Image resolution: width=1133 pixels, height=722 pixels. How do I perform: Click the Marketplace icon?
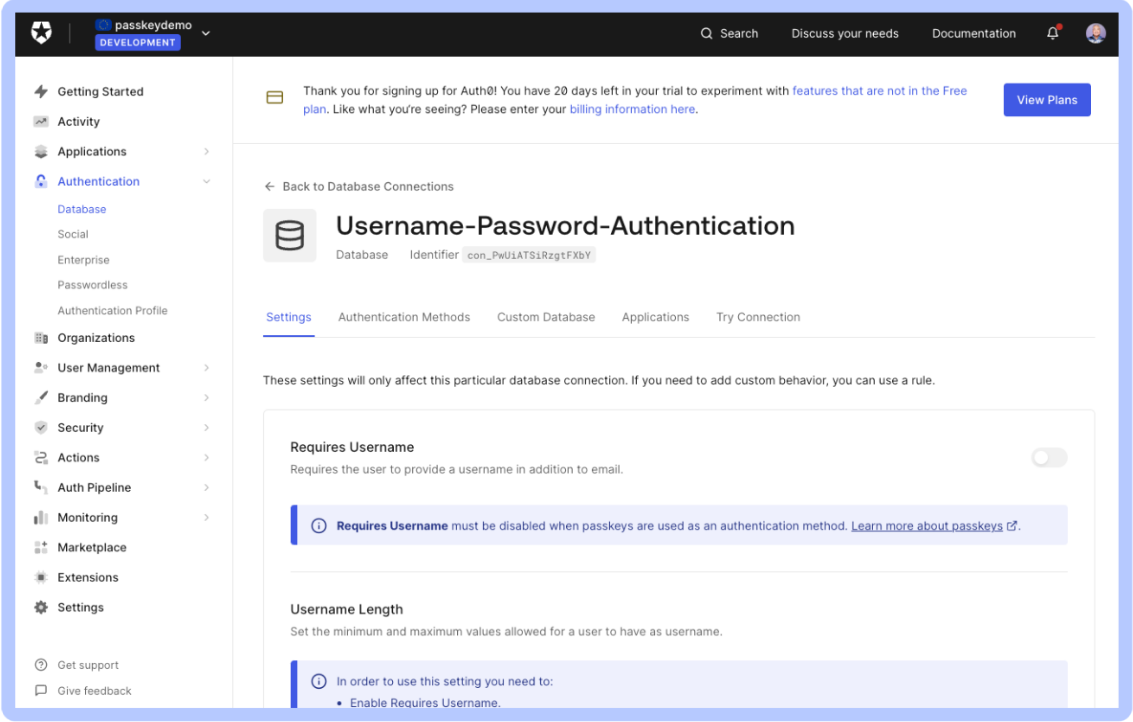[41, 547]
